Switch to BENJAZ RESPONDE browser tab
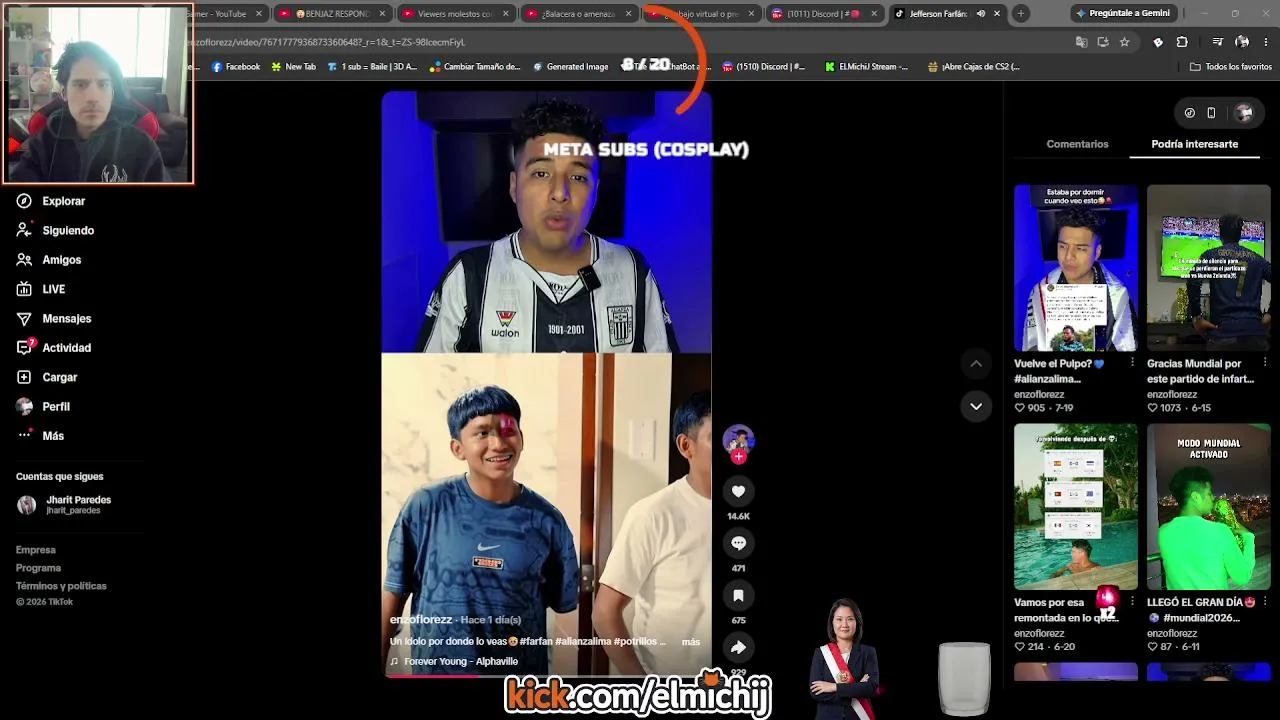Viewport: 1280px width, 720px height. (x=331, y=14)
